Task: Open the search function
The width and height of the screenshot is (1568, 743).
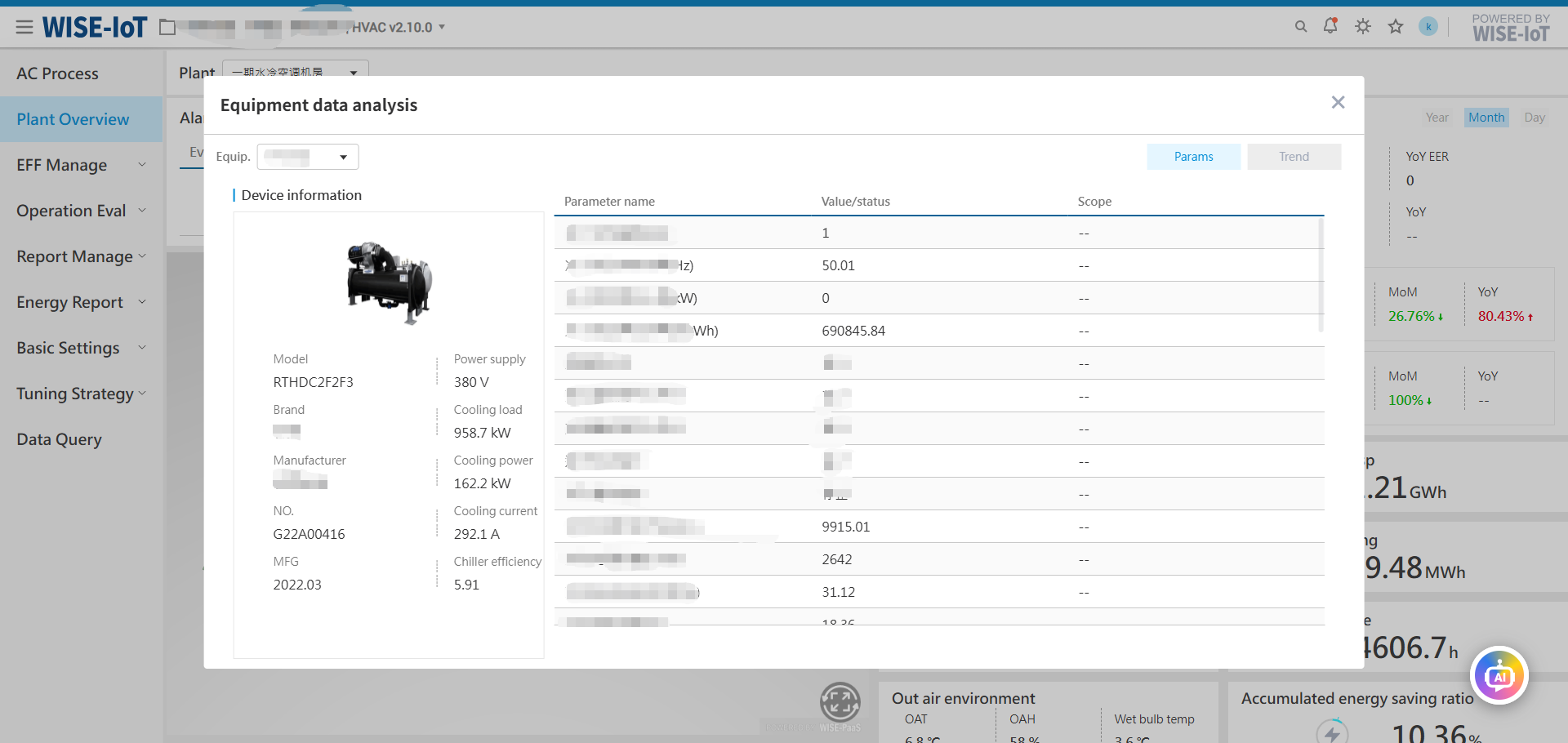Action: (1300, 26)
